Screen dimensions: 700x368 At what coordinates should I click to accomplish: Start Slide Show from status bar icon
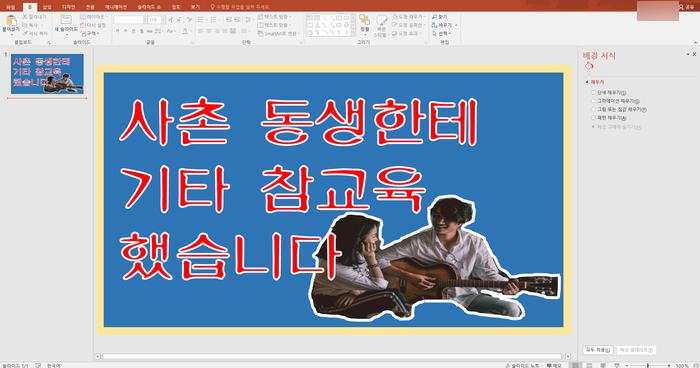617,365
